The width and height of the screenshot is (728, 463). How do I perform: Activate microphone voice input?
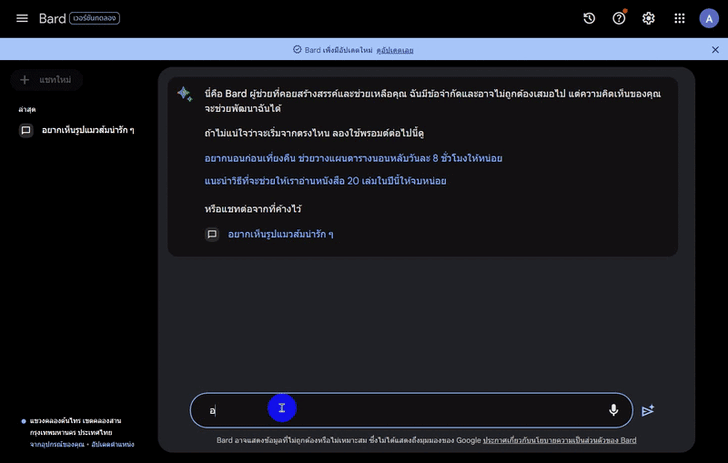(x=613, y=410)
